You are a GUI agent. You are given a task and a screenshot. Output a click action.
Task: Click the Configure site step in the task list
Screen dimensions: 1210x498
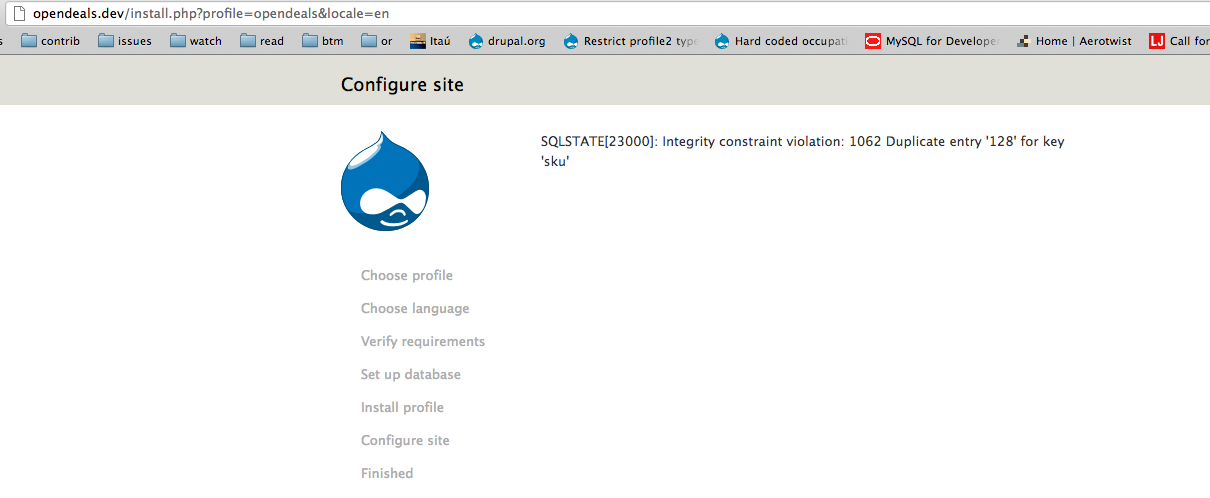[x=405, y=440]
